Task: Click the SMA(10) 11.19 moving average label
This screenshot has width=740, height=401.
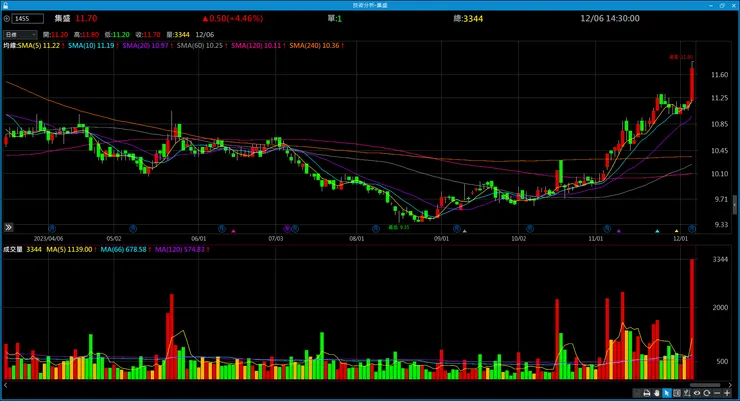Action: point(91,46)
